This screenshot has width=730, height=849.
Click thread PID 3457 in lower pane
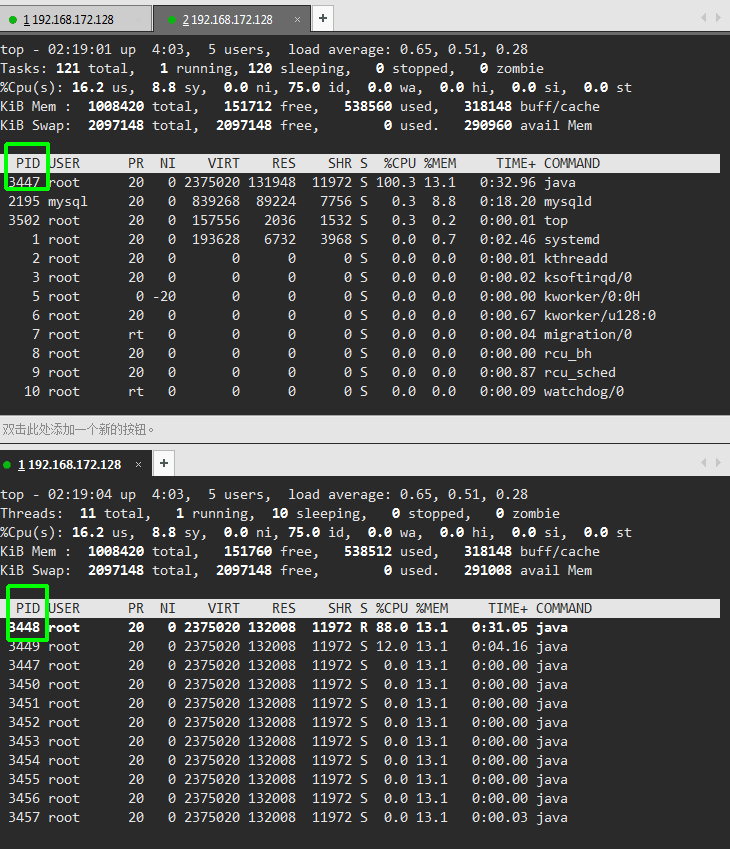click(24, 818)
